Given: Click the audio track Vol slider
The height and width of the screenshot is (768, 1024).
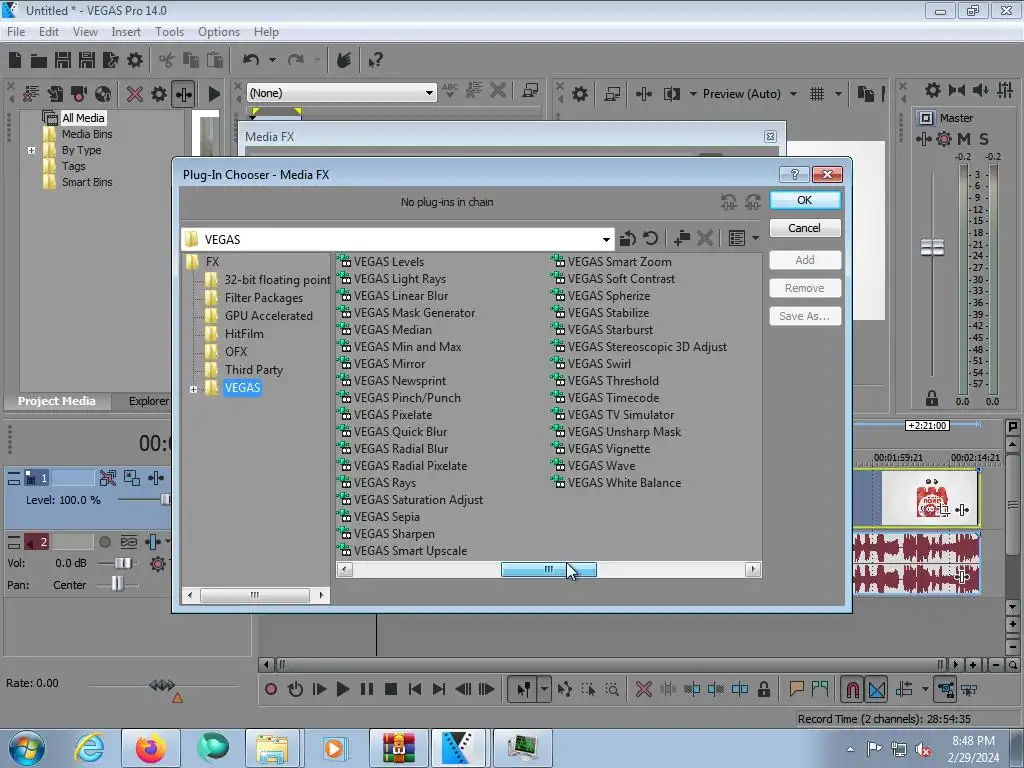Looking at the screenshot, I should pos(123,563).
